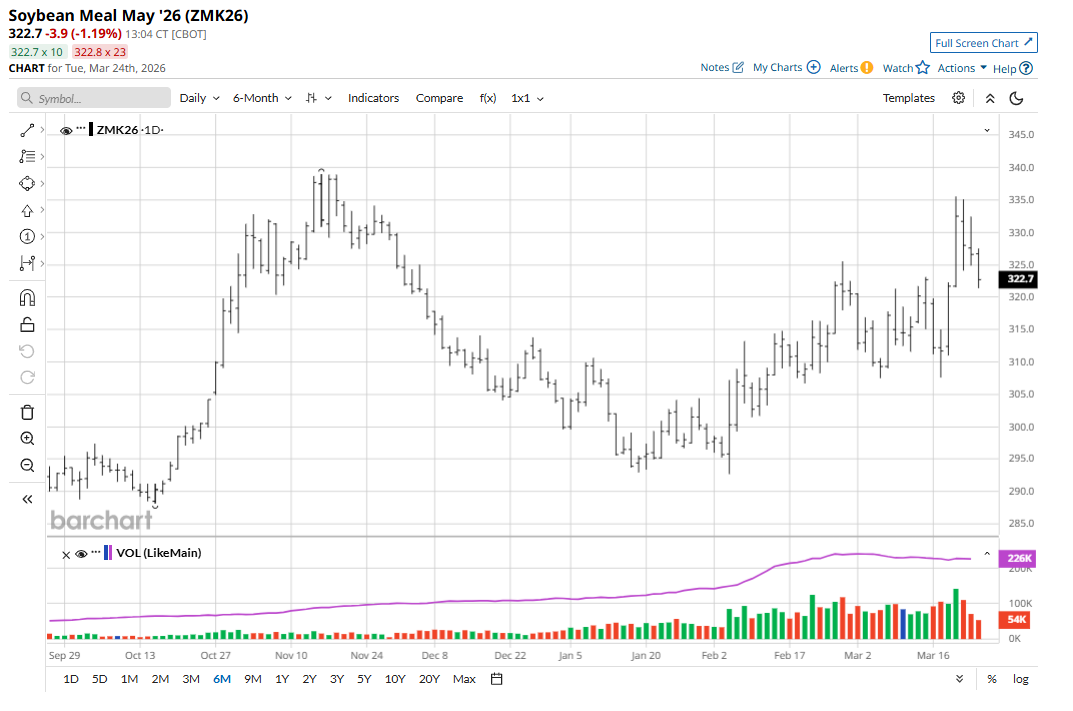Add chart to My Charts
This screenshot has height=711, width=1073.
point(814,67)
